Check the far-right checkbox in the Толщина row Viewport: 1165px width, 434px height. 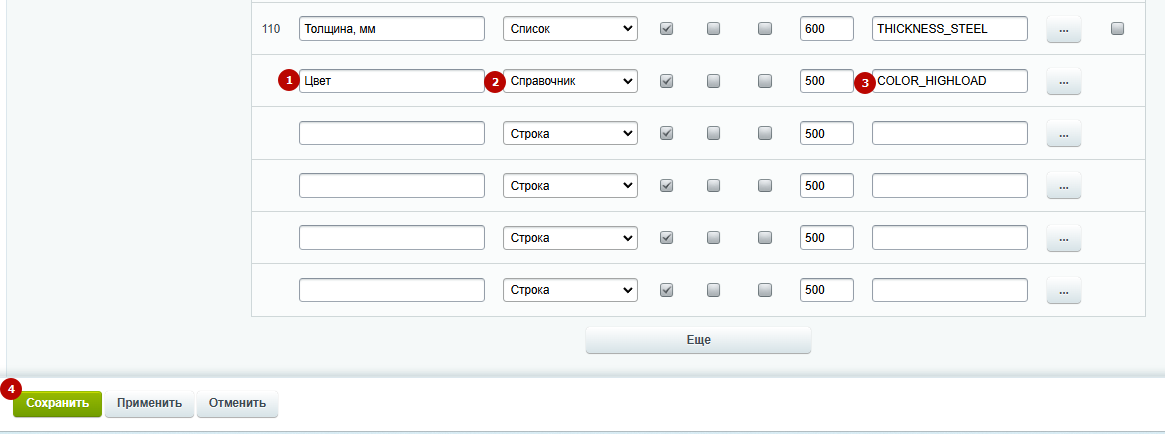pos(1117,29)
